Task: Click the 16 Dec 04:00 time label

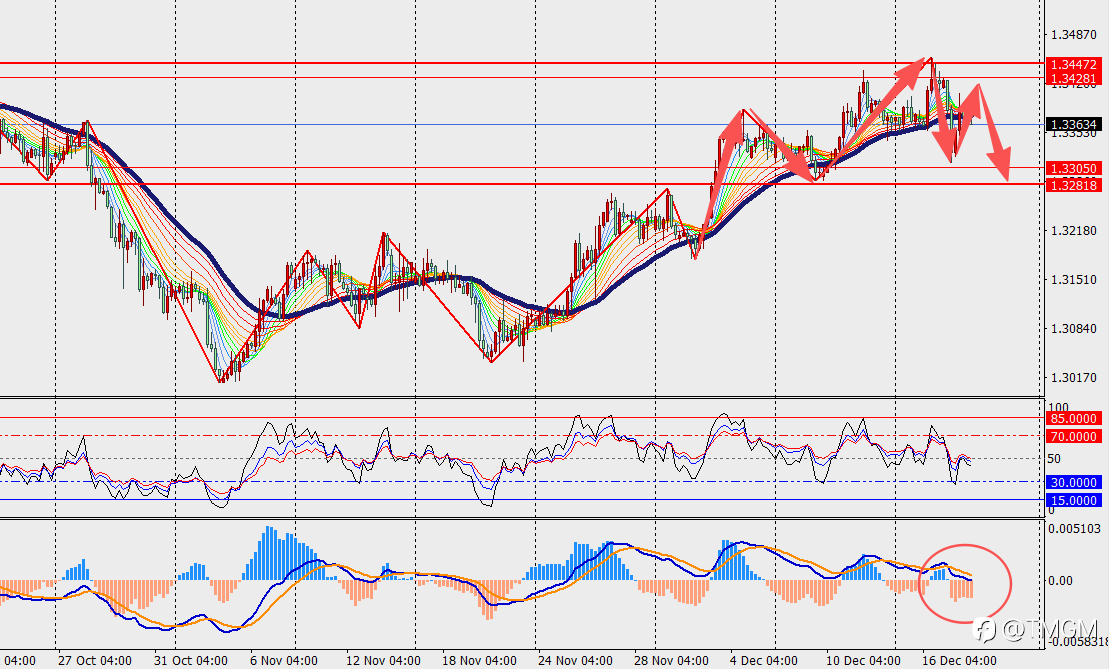Action: (x=959, y=661)
